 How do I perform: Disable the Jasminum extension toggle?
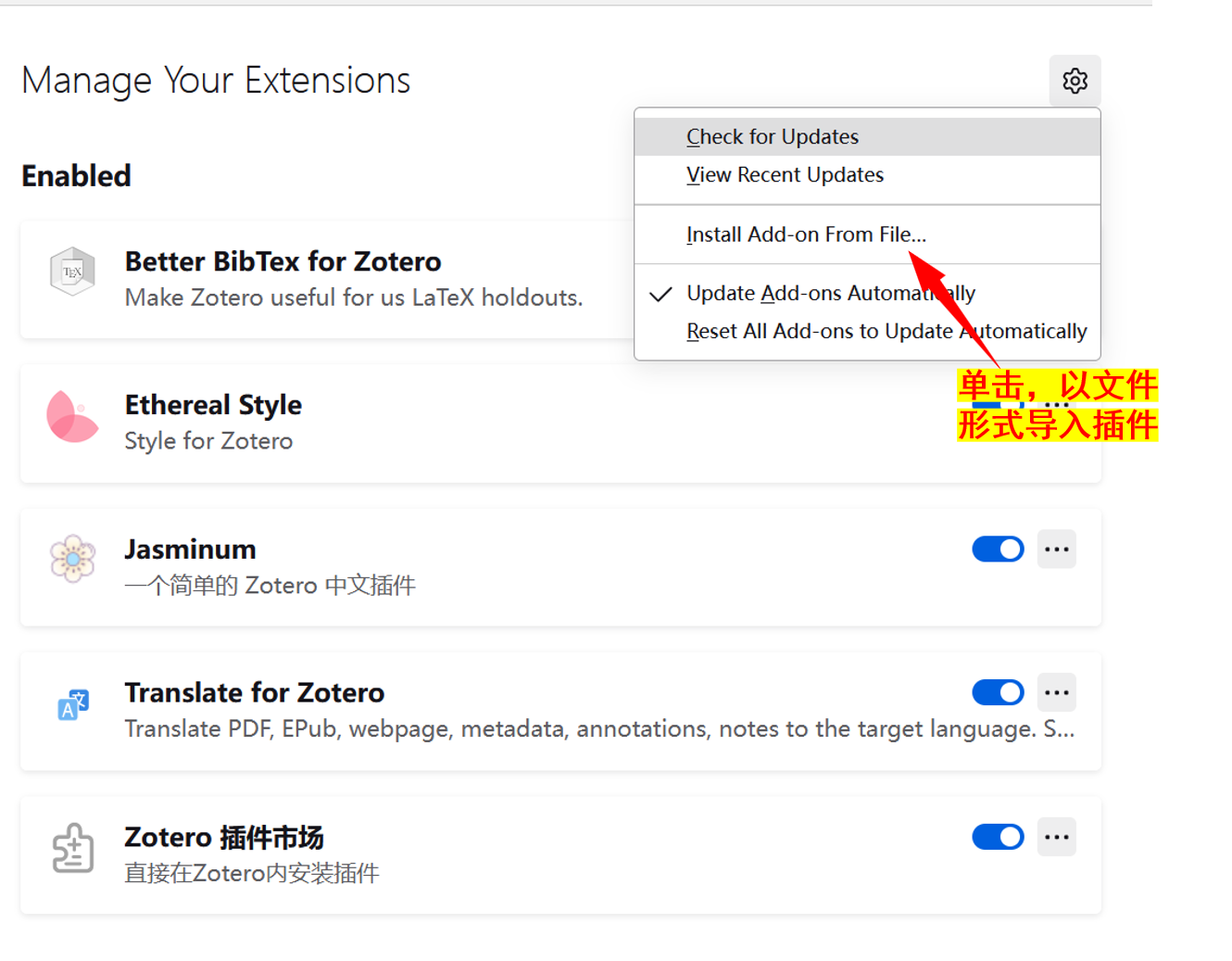pyautogui.click(x=998, y=550)
